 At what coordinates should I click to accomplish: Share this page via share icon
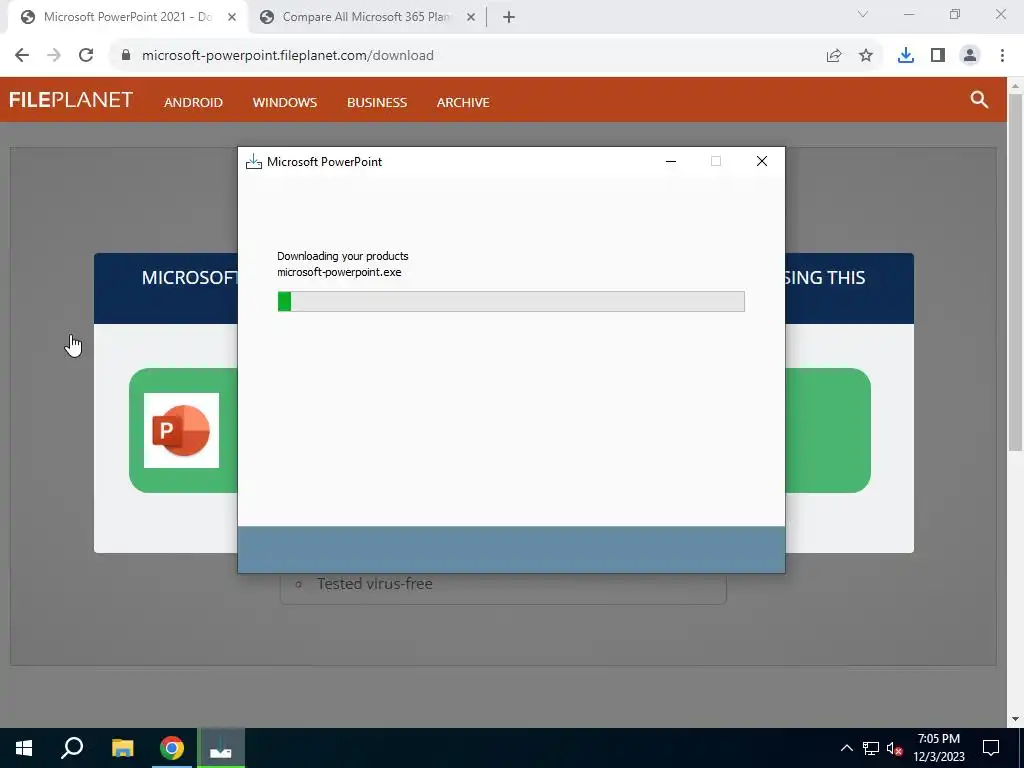[x=834, y=56]
